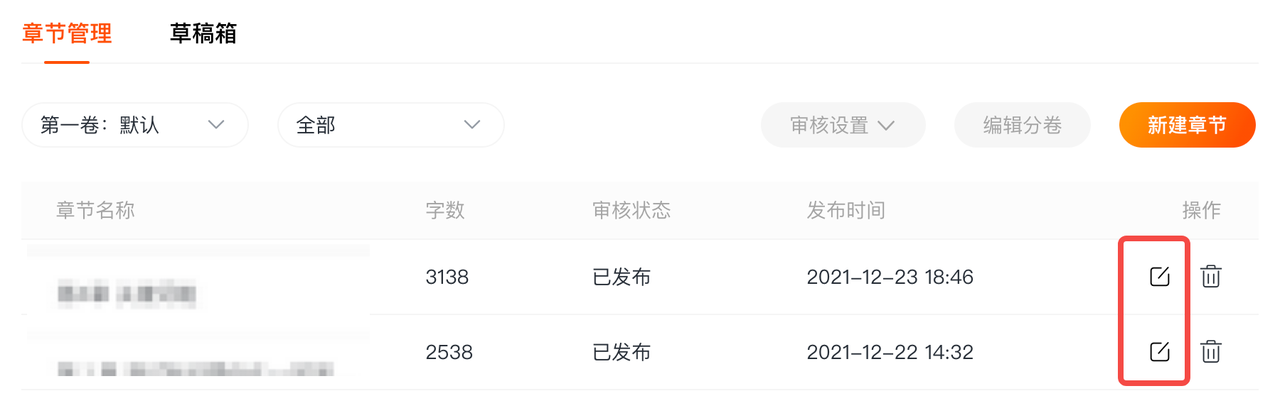Select the first chapter's blurred title

pos(125,294)
